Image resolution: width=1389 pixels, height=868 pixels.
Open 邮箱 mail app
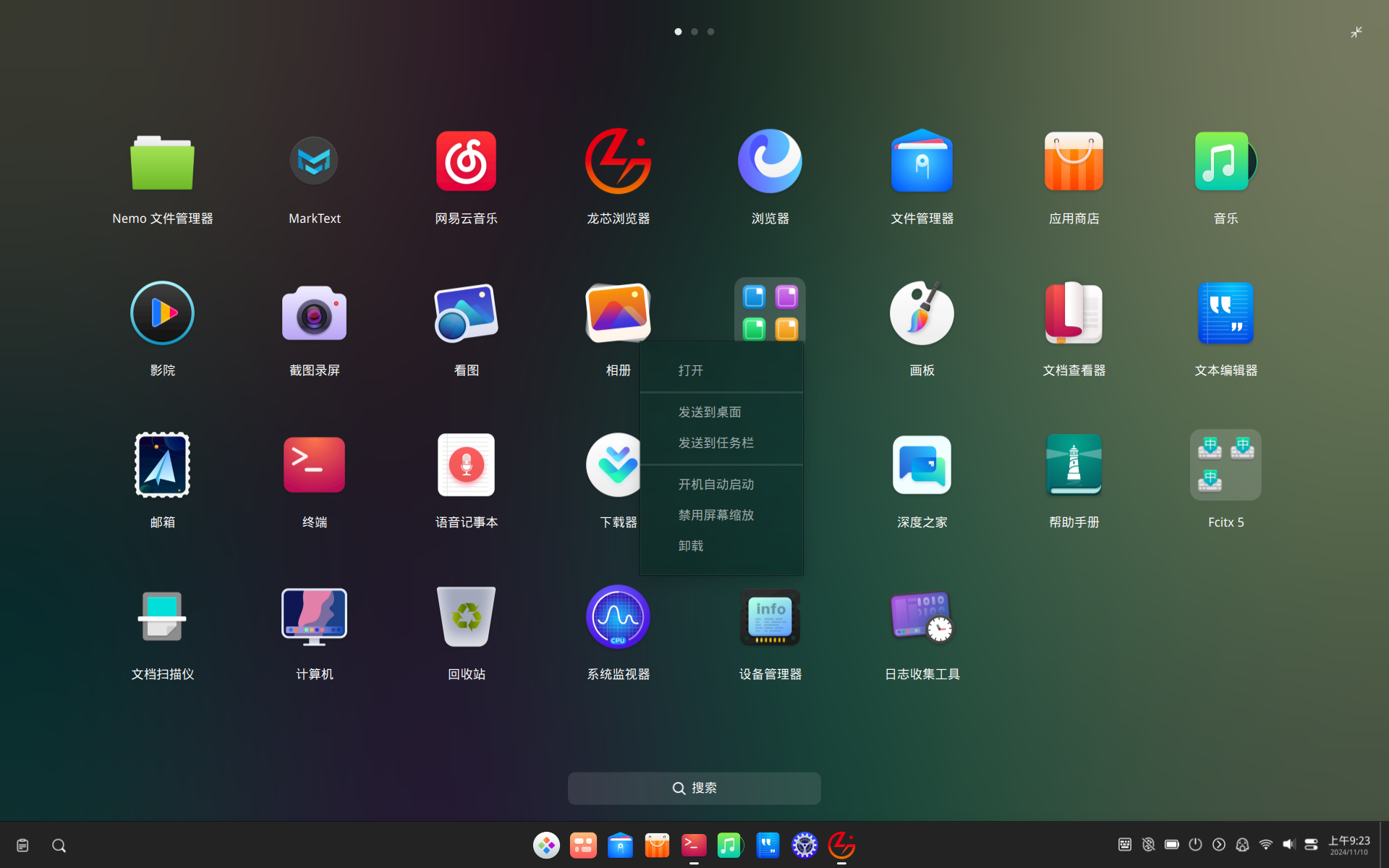[x=162, y=467]
